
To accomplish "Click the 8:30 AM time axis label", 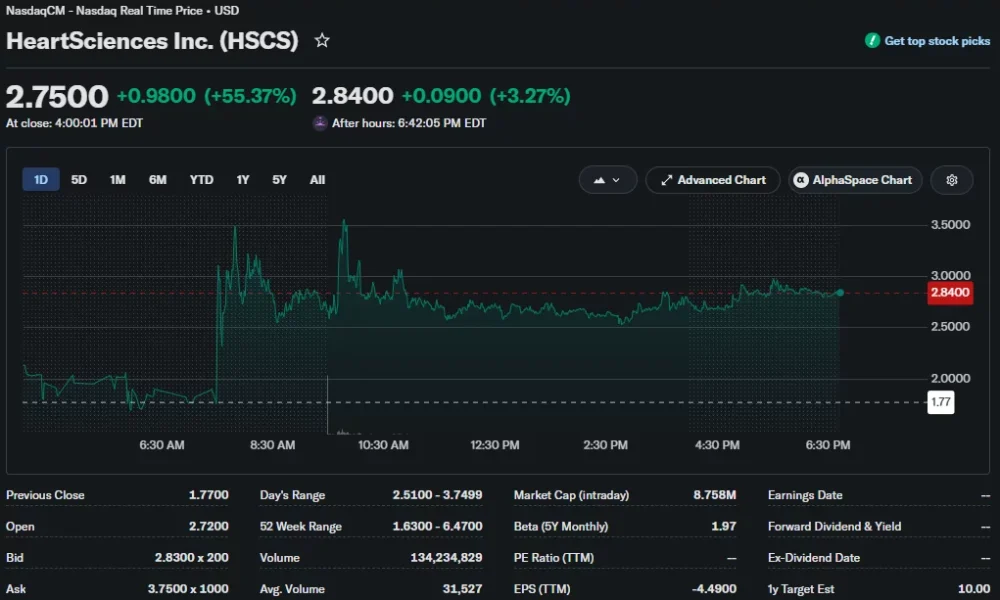I will [272, 445].
